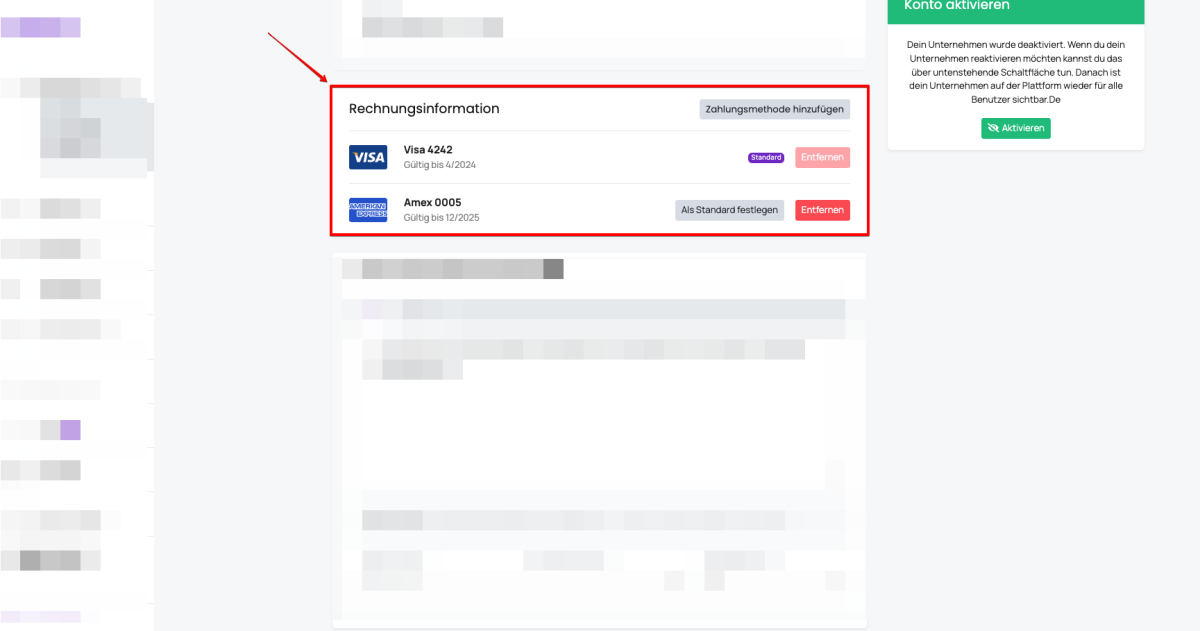The image size is (1200, 631).
Task: Click the Rechnungsinformation heading
Action: (x=424, y=108)
